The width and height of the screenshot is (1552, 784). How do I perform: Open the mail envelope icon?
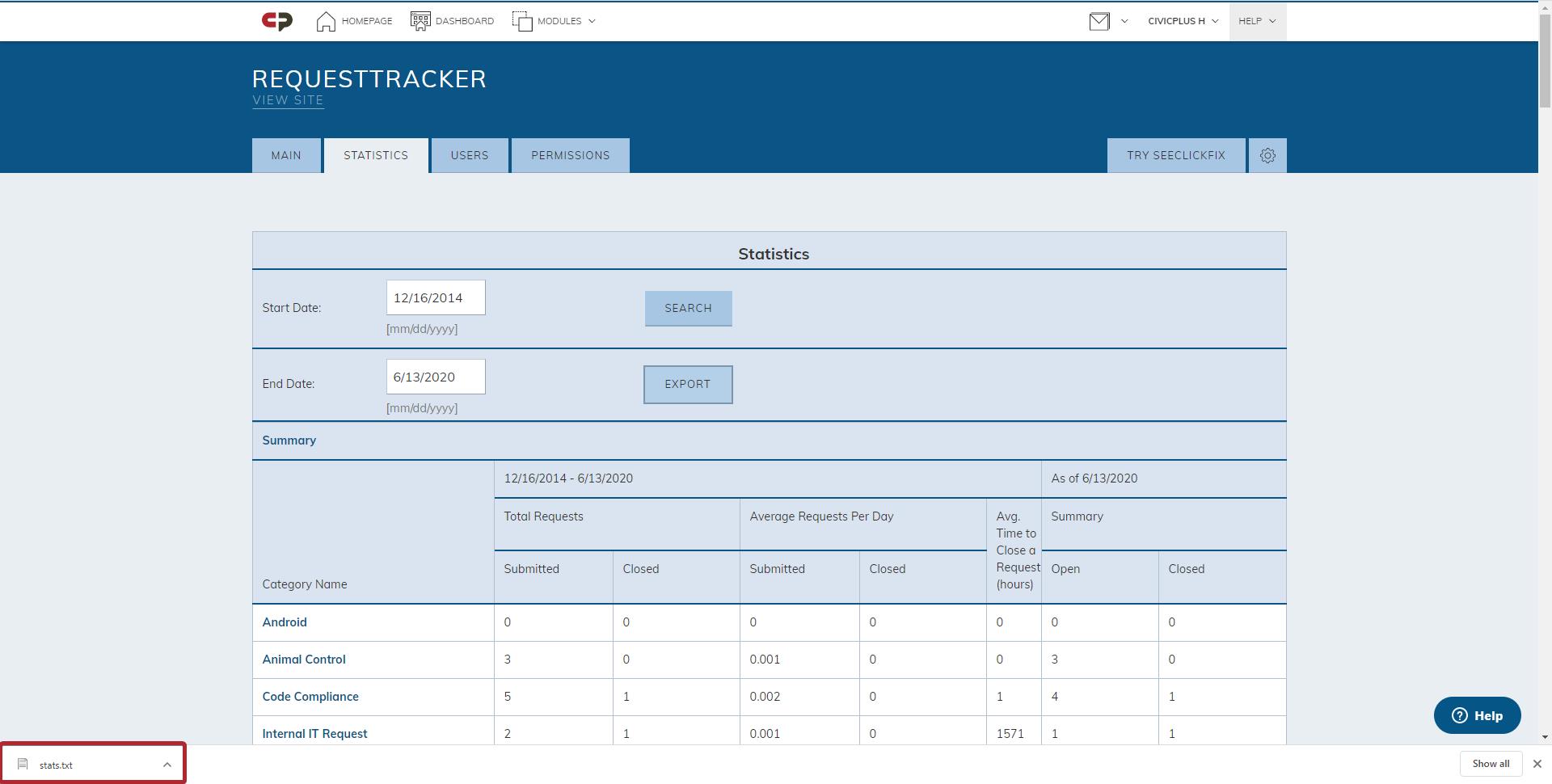(1099, 21)
